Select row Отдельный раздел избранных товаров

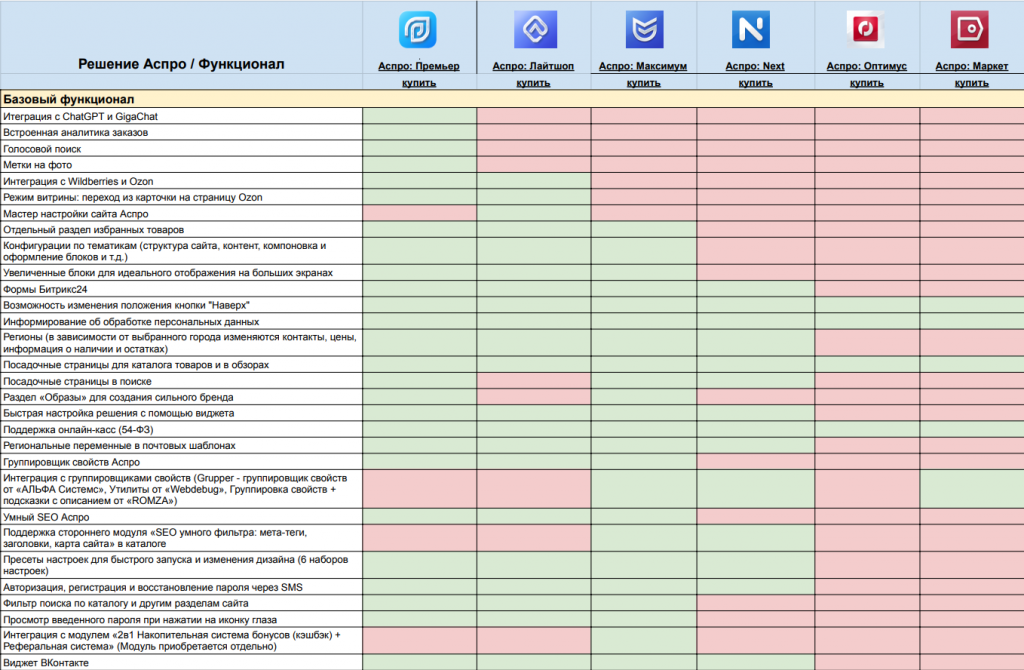(182, 230)
